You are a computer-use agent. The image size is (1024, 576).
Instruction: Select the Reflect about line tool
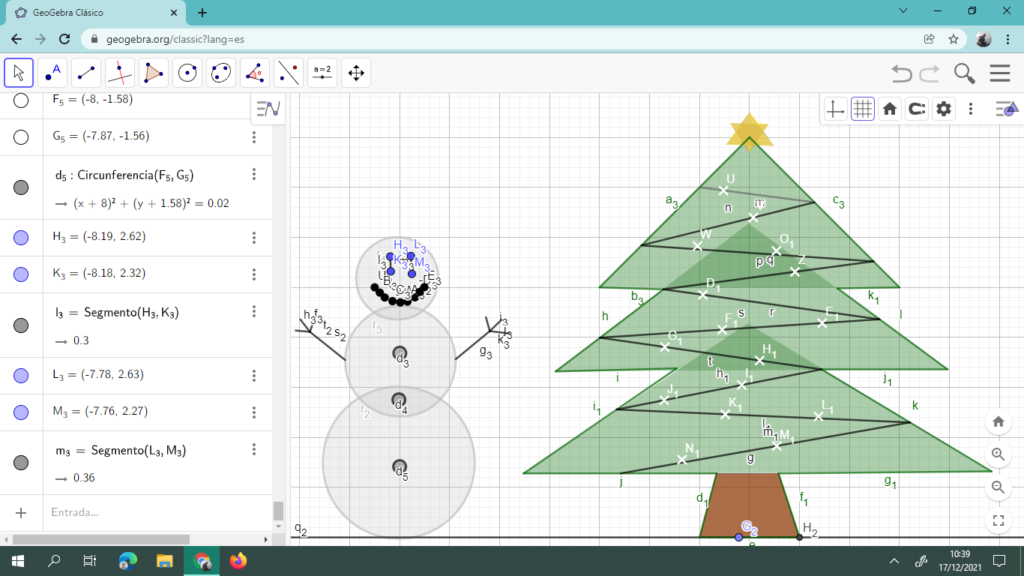coord(289,73)
